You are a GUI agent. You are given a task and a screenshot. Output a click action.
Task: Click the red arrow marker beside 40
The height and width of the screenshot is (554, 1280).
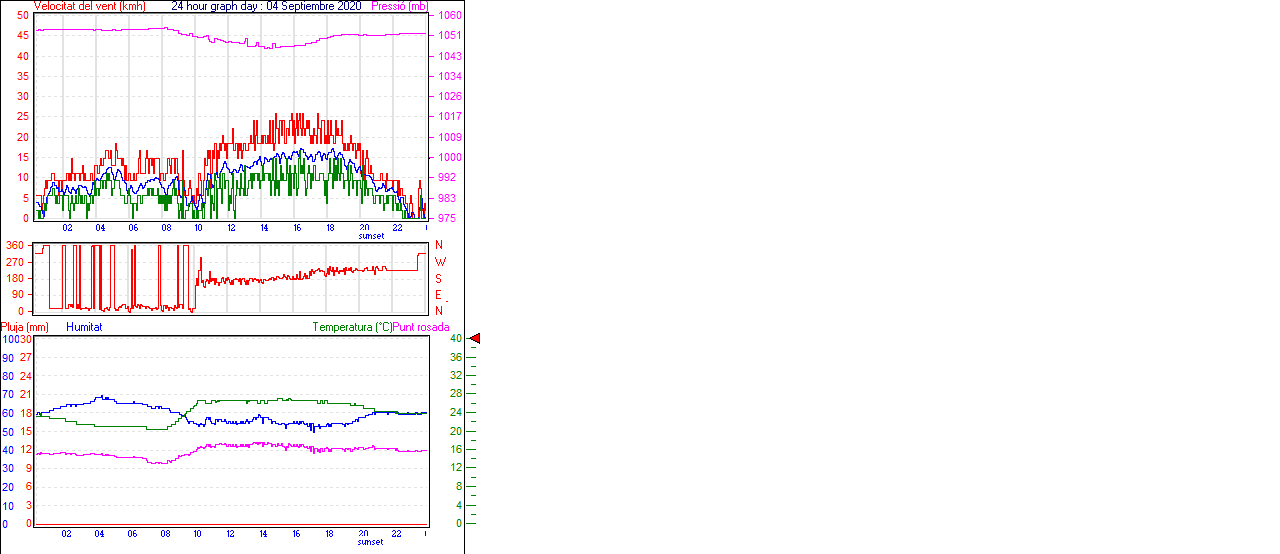click(475, 339)
